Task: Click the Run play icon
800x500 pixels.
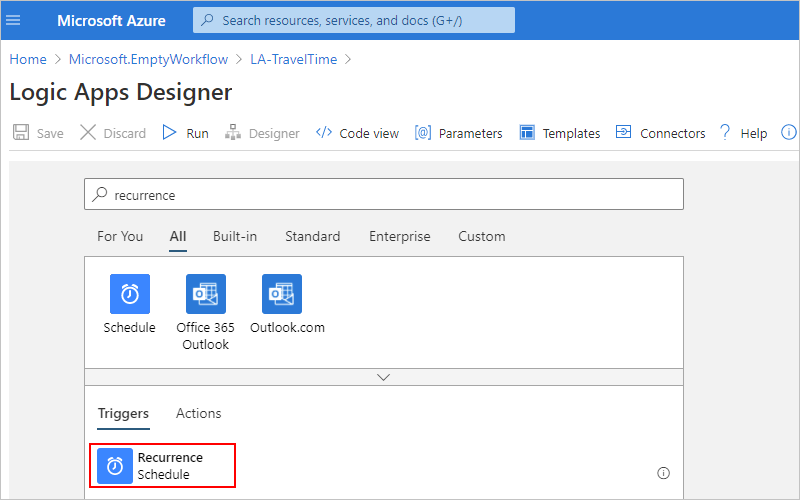Action: tap(169, 133)
